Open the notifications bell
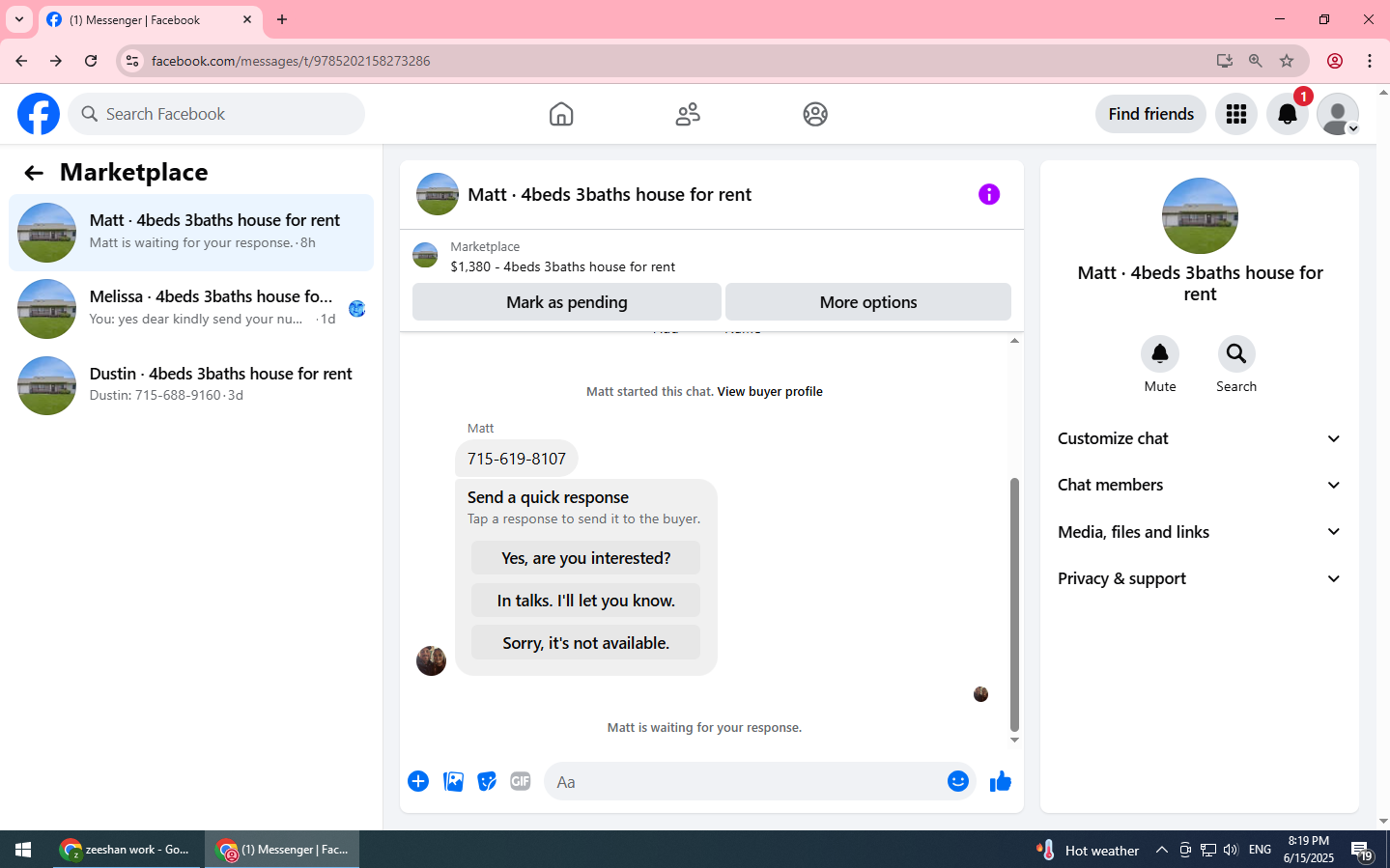Image resolution: width=1390 pixels, height=868 pixels. pos(1288,114)
